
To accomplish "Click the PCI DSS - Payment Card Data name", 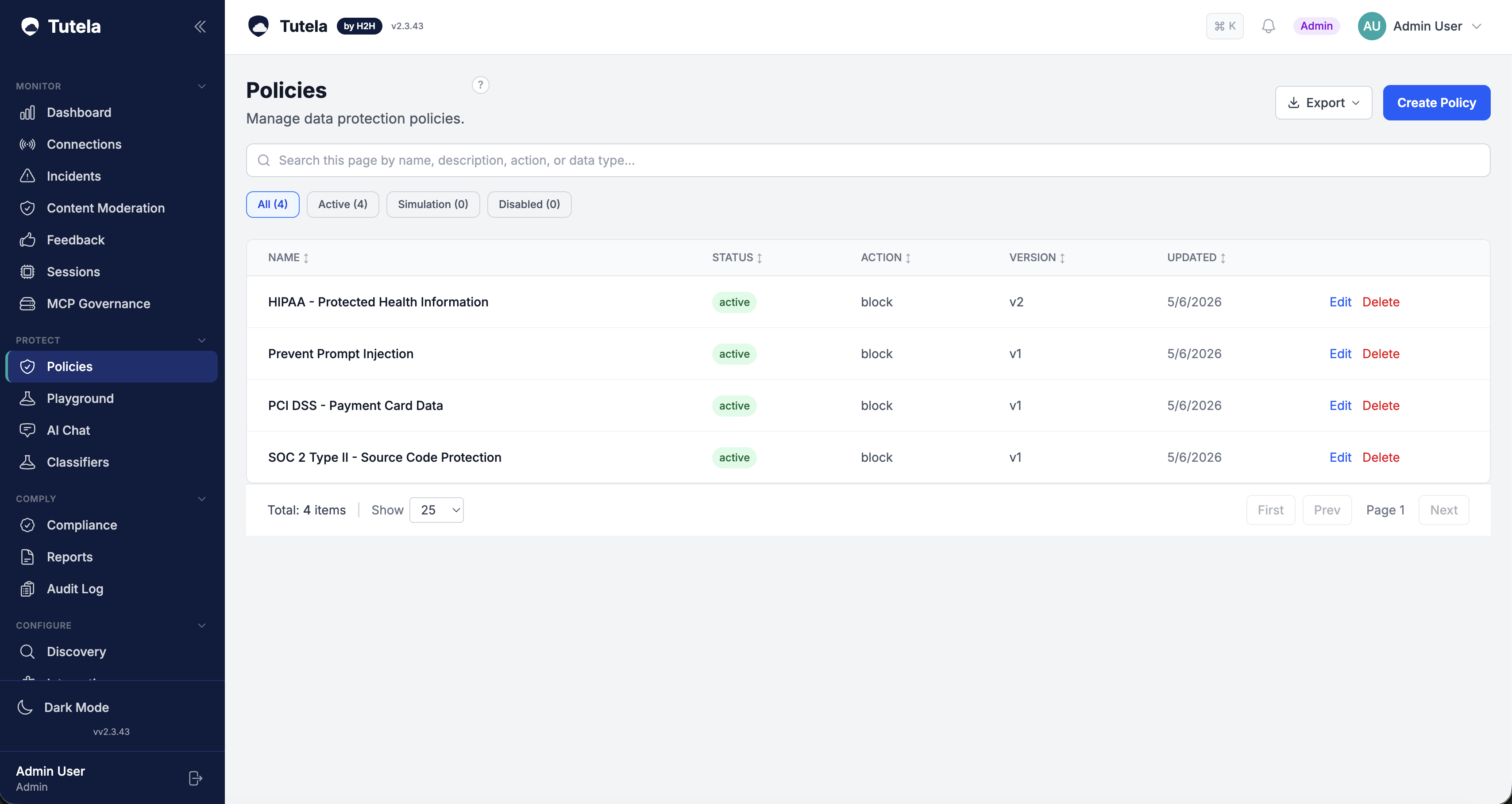I will click(355, 405).
